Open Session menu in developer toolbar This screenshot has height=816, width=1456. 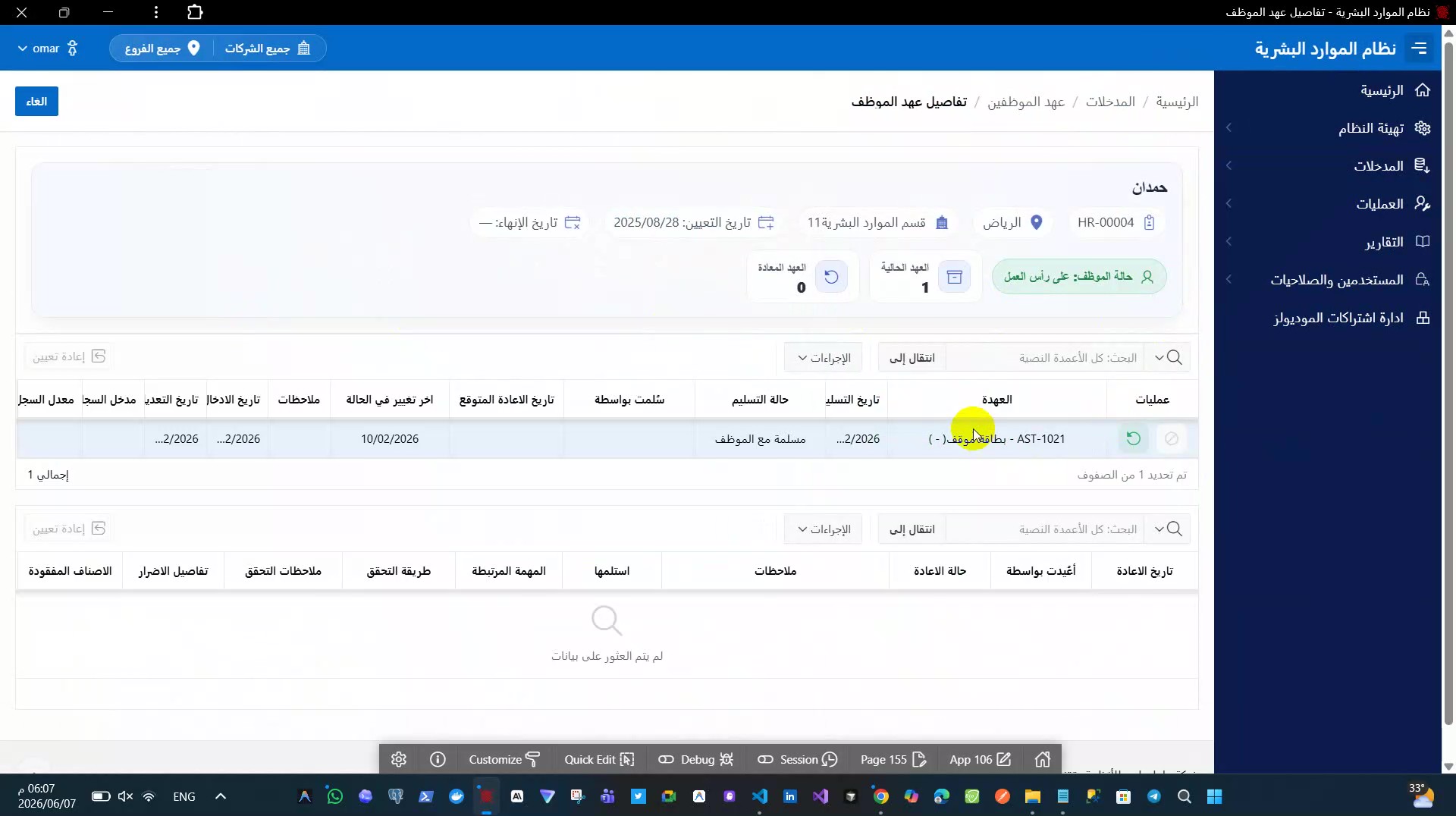click(798, 759)
